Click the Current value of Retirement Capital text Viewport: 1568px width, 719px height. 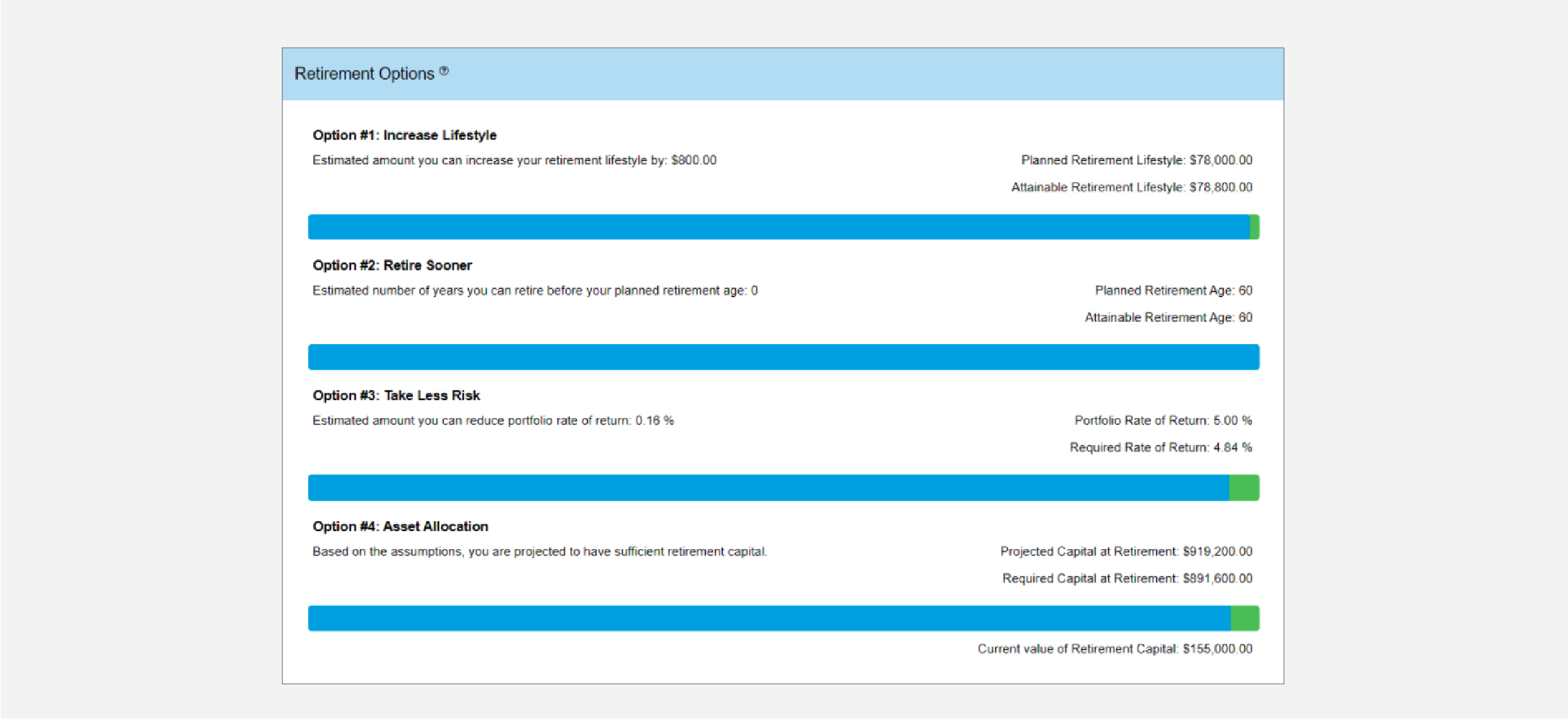pyautogui.click(x=1114, y=649)
